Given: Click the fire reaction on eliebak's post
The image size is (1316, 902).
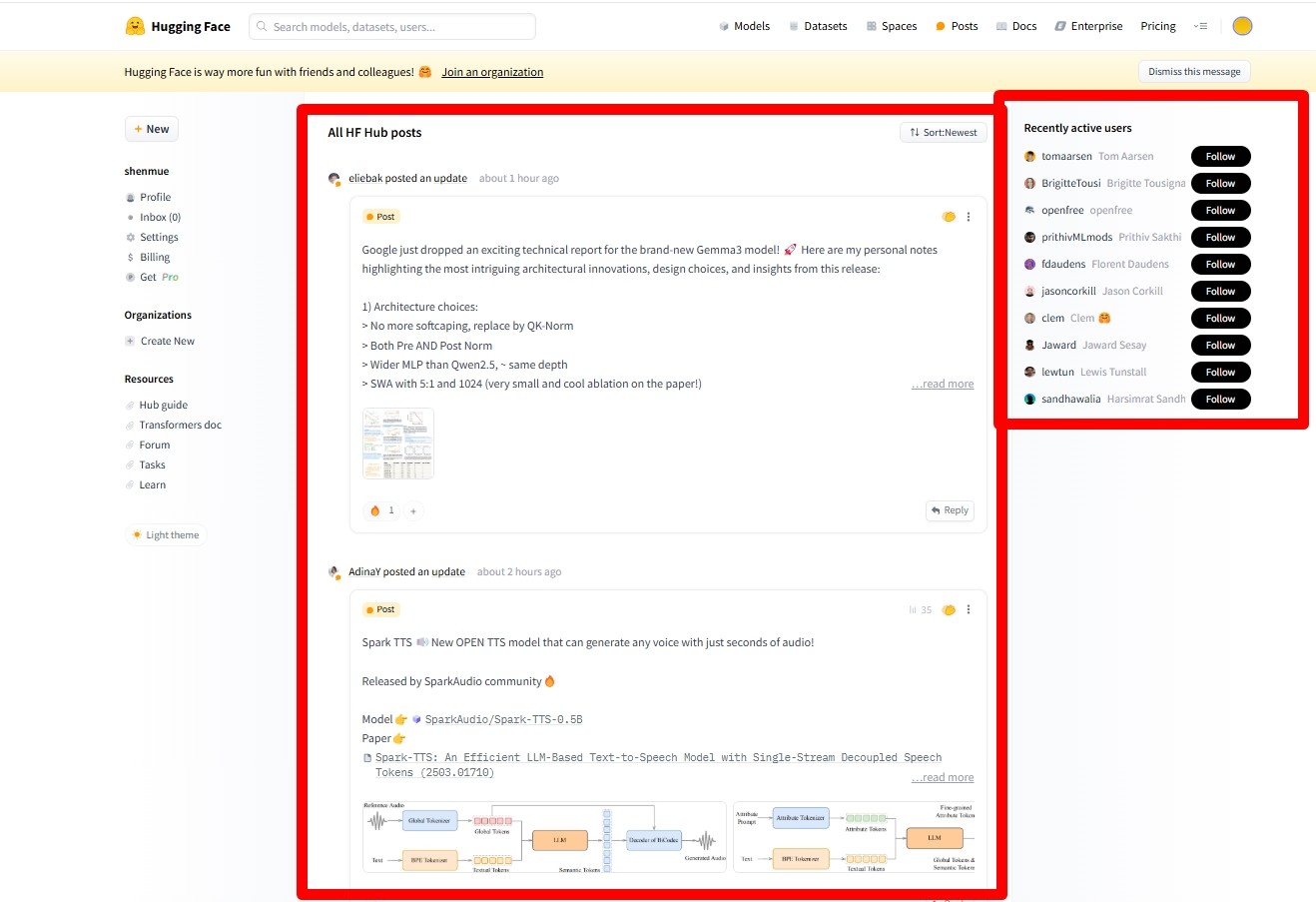Looking at the screenshot, I should (x=382, y=510).
